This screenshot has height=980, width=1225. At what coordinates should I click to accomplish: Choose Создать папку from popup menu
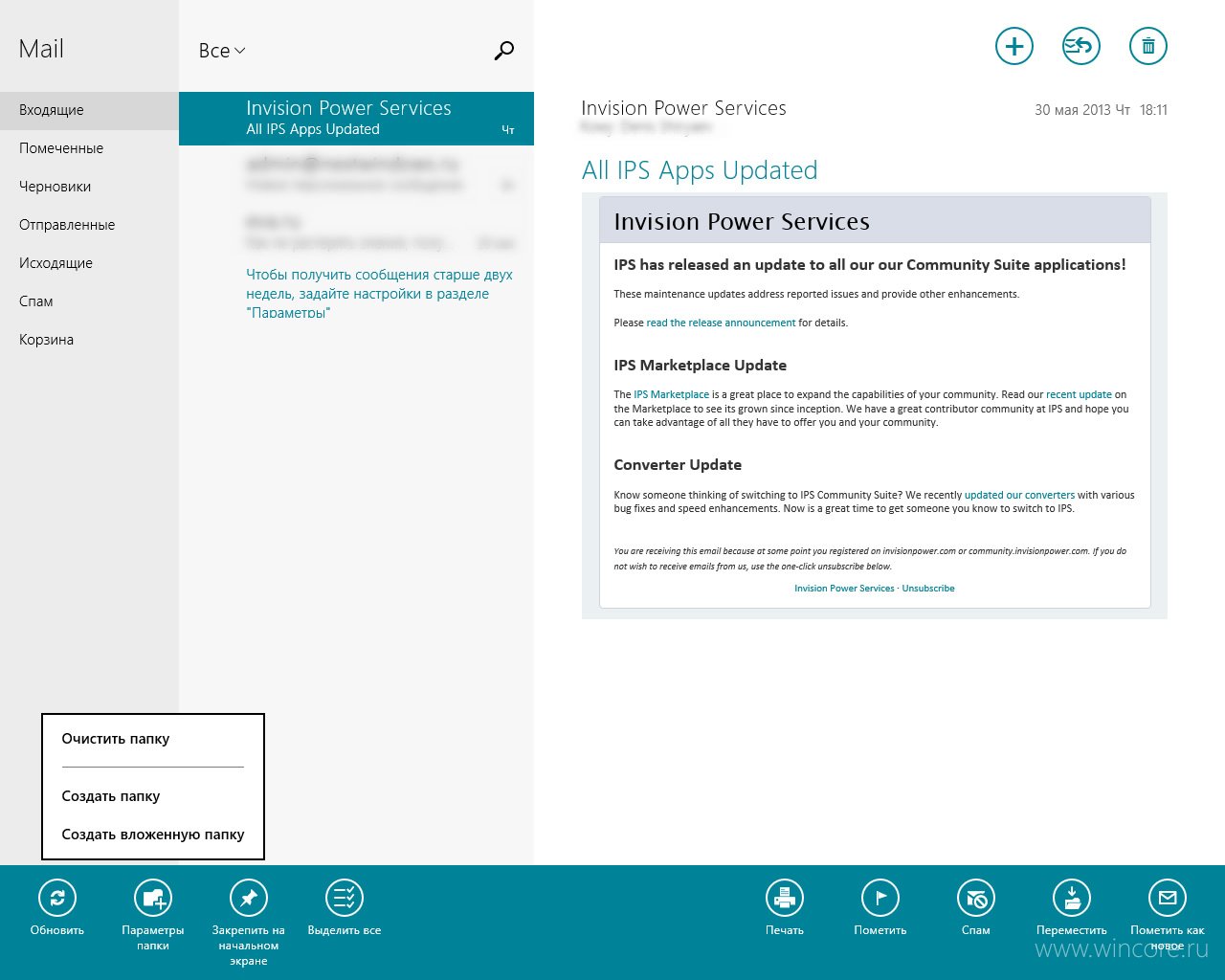point(153,796)
